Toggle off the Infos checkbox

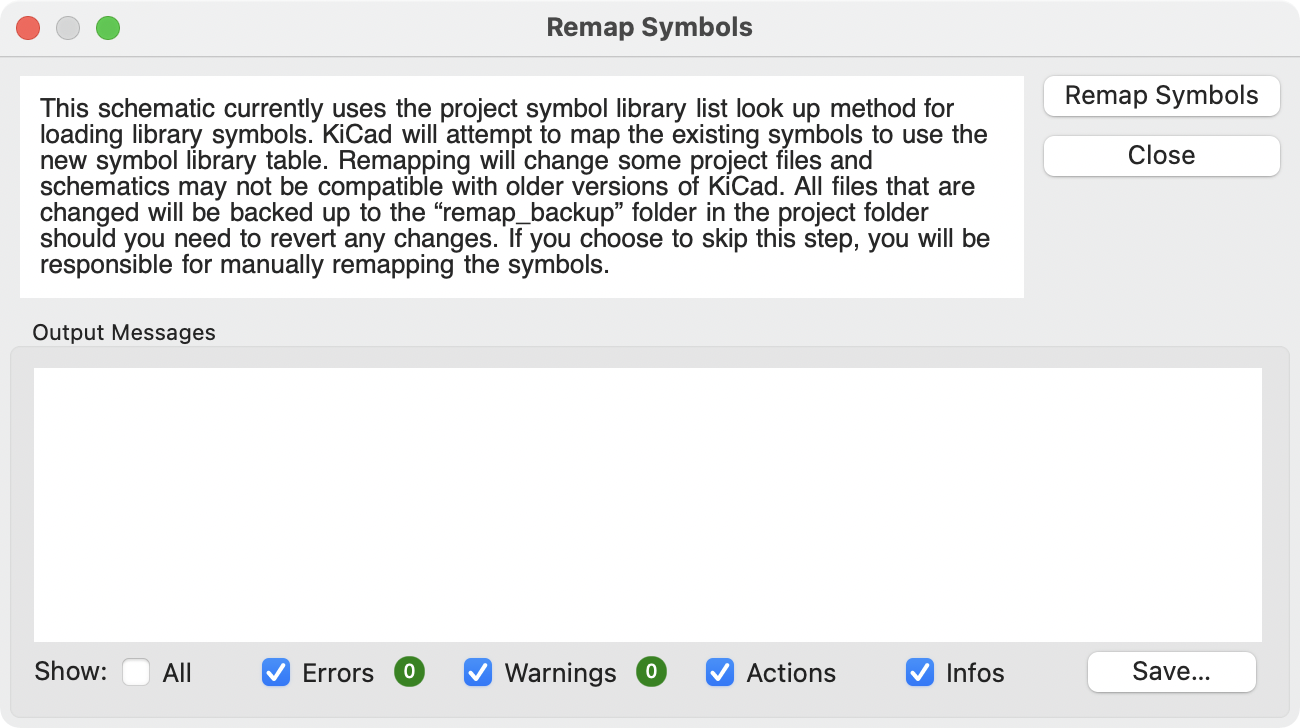coord(918,673)
